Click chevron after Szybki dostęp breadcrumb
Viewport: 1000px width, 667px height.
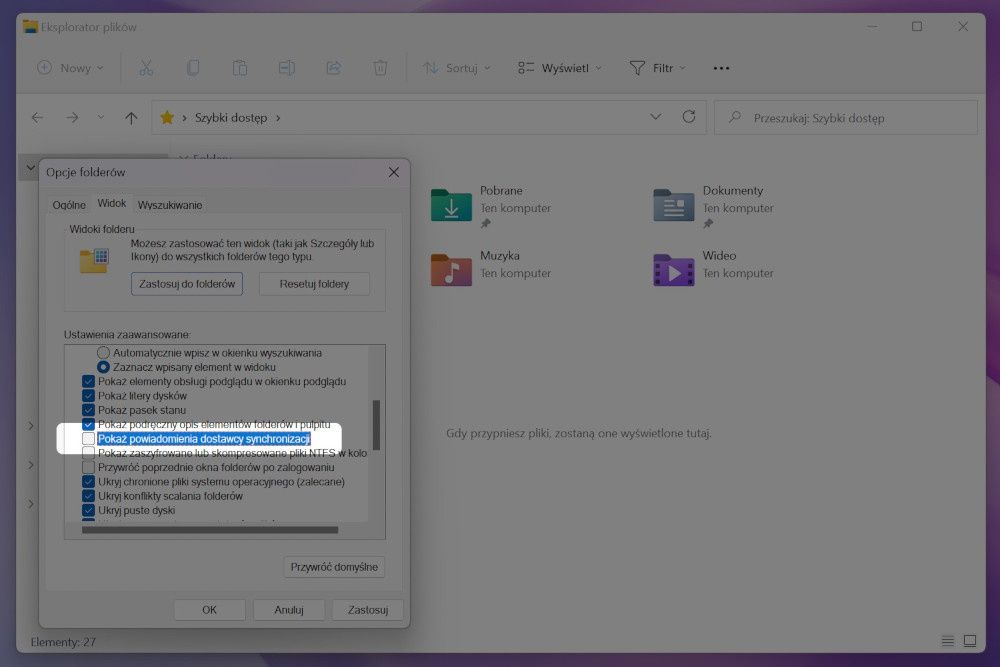pyautogui.click(x=278, y=118)
